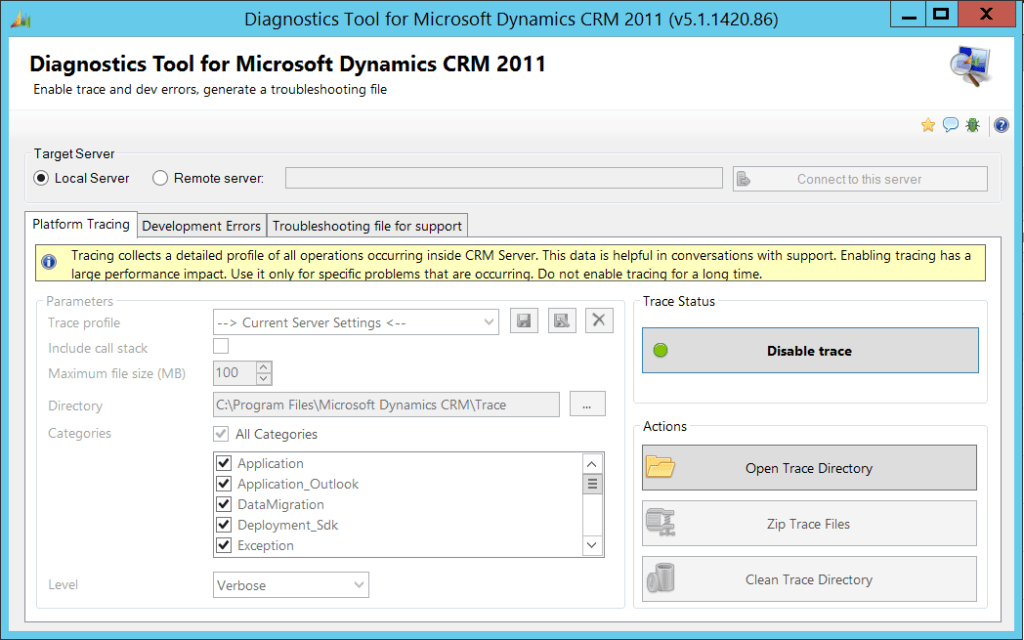Image resolution: width=1024 pixels, height=640 pixels.
Task: Click the Clean Trace Directory button
Action: [809, 579]
